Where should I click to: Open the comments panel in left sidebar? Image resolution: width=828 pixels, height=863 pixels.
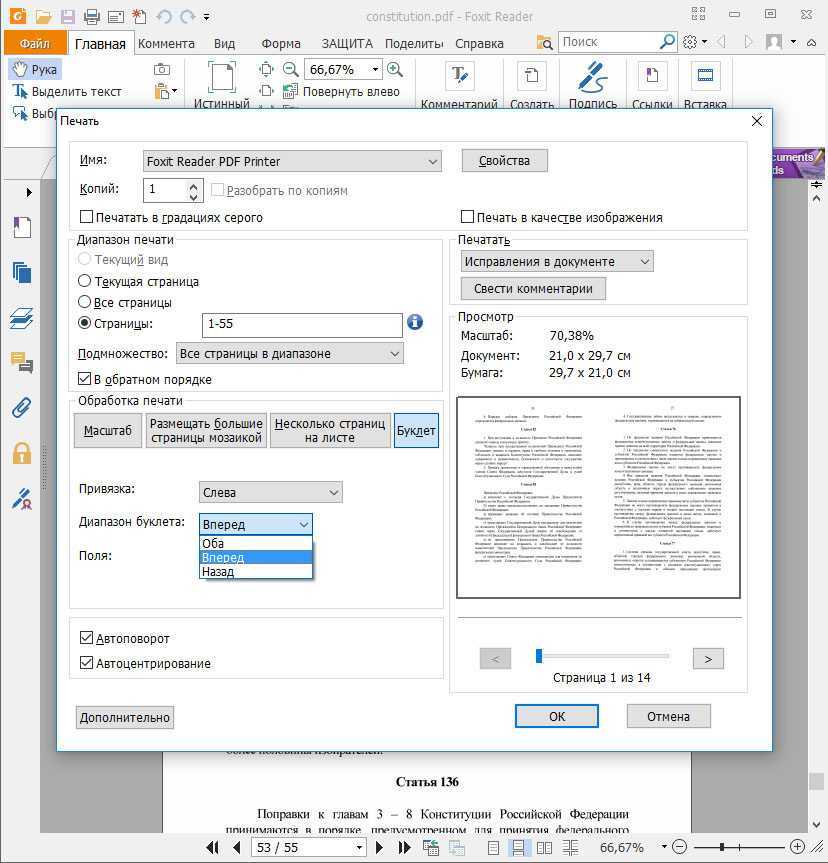click(21, 363)
